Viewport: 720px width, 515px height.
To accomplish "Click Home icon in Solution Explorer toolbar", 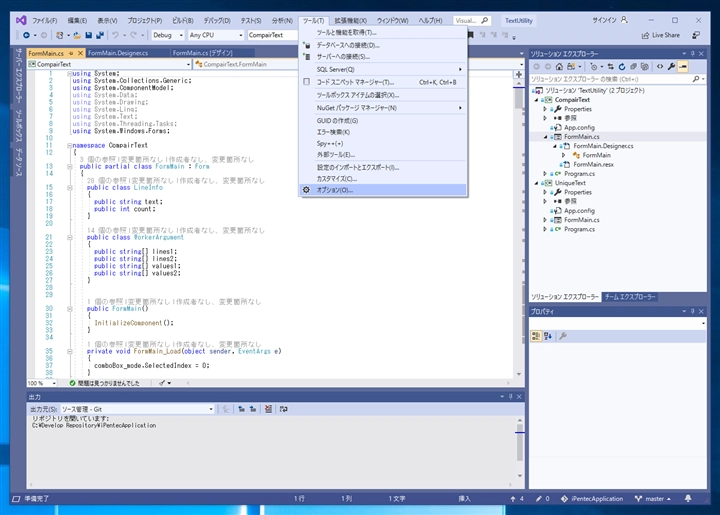I will click(559, 67).
